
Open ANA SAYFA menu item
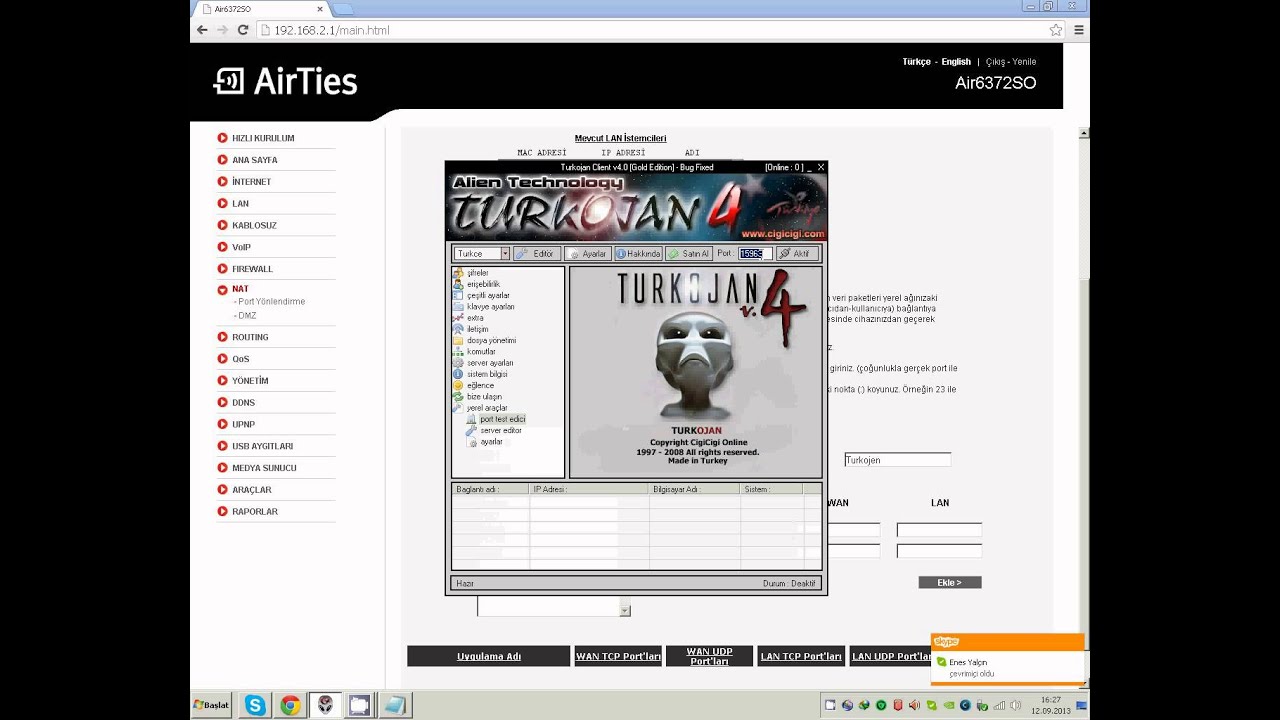[255, 160]
